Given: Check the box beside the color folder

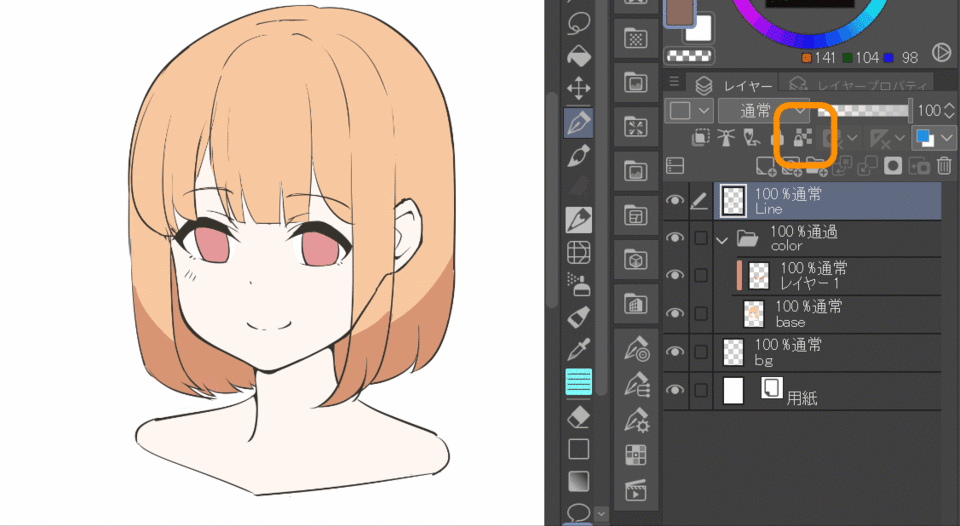Looking at the screenshot, I should 701,238.
